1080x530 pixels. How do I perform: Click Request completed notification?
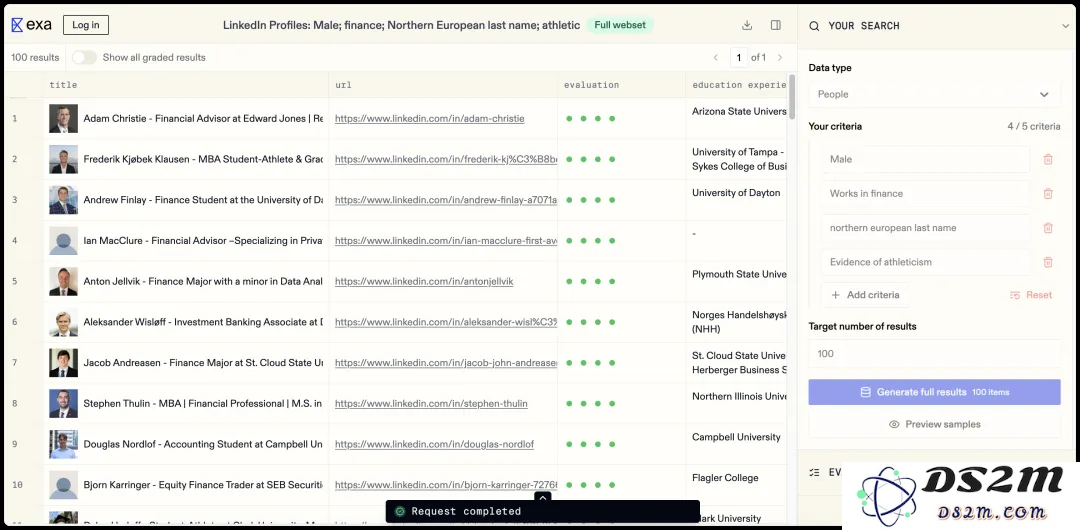coord(543,511)
